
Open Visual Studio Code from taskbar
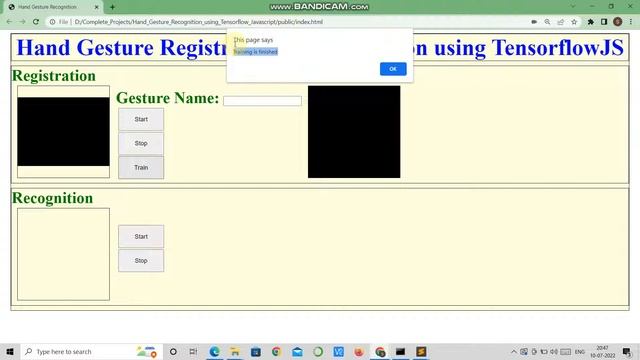click(338, 351)
